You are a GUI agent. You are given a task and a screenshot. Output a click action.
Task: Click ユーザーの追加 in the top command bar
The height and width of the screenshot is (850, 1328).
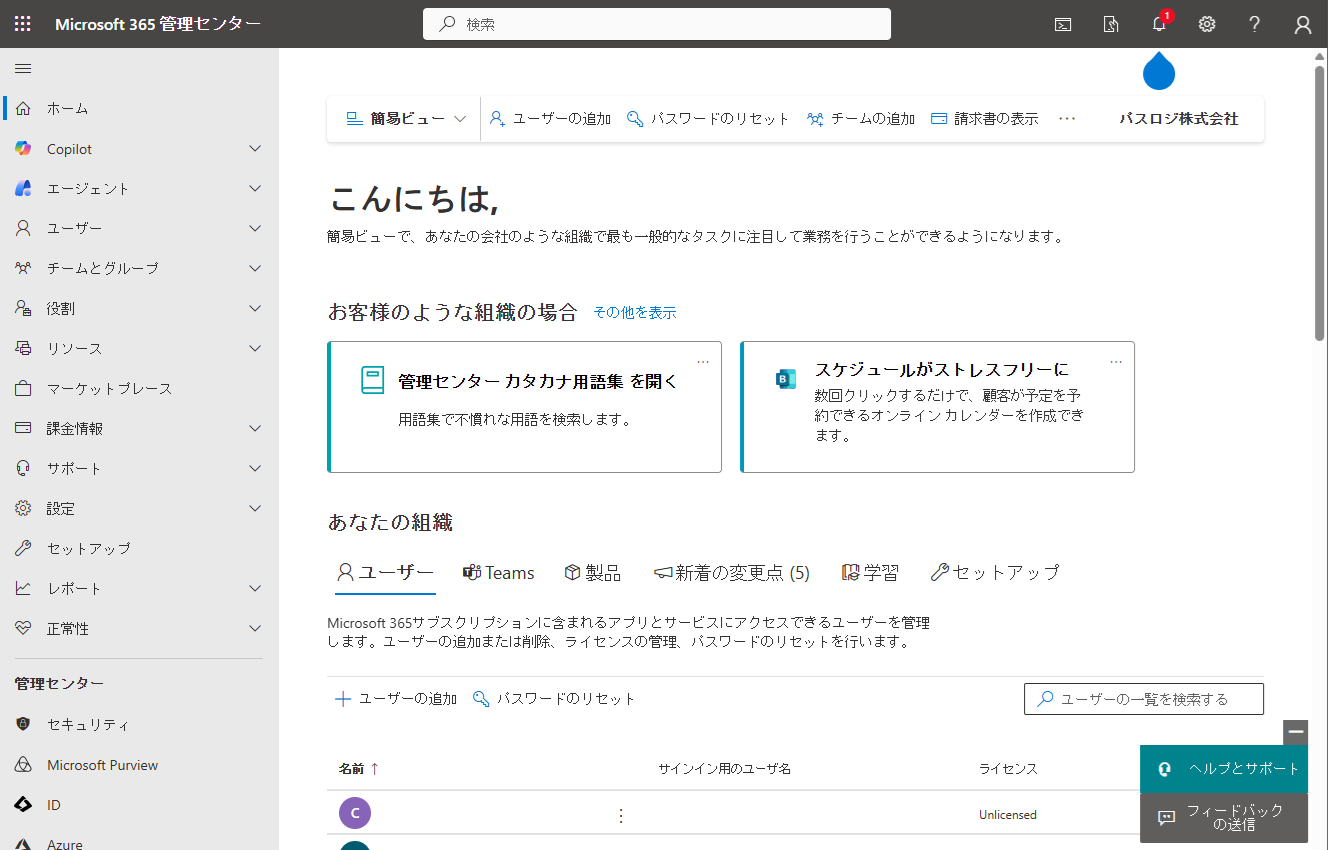click(550, 119)
